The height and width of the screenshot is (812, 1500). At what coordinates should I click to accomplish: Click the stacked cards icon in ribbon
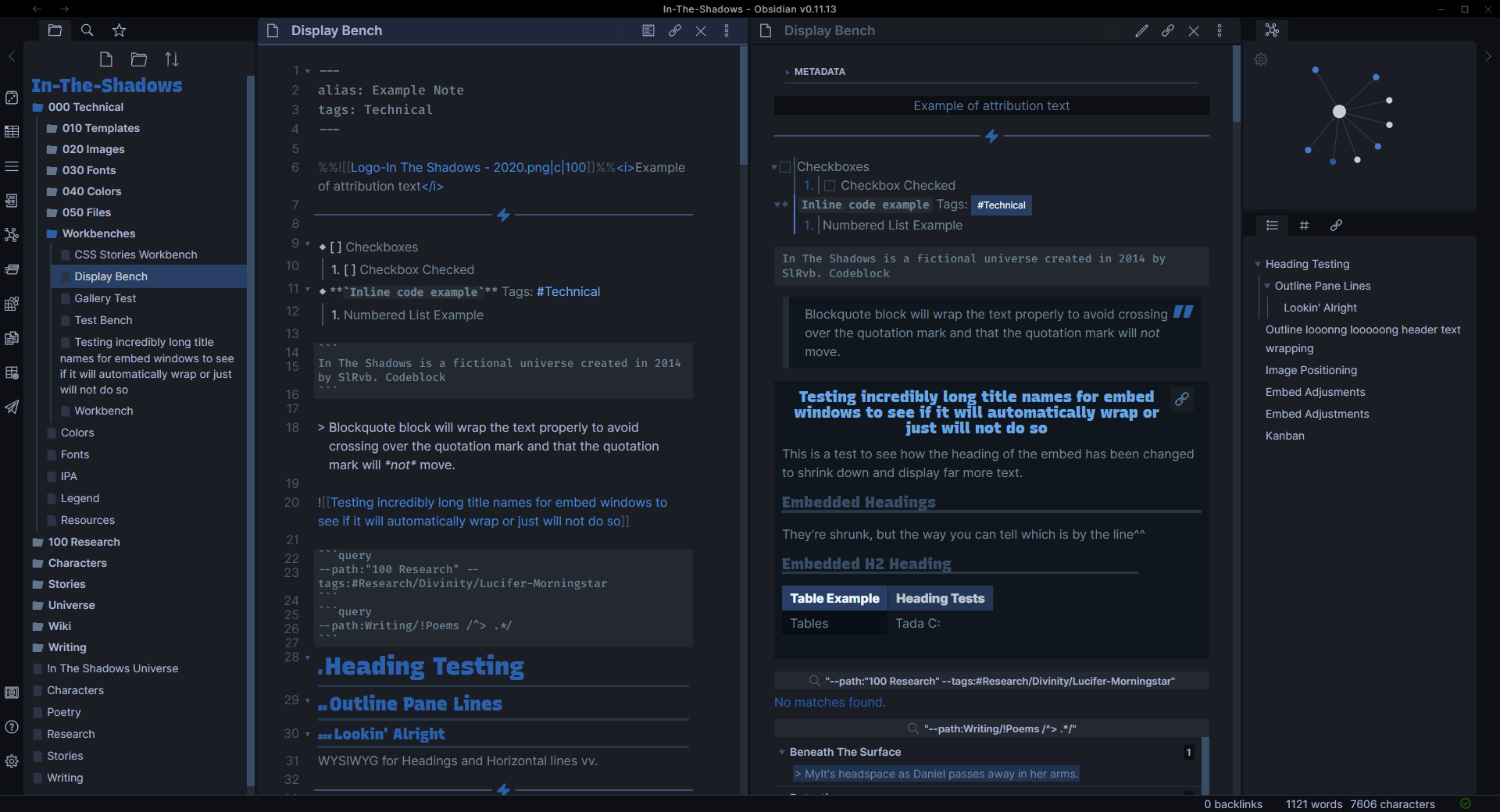point(12,269)
